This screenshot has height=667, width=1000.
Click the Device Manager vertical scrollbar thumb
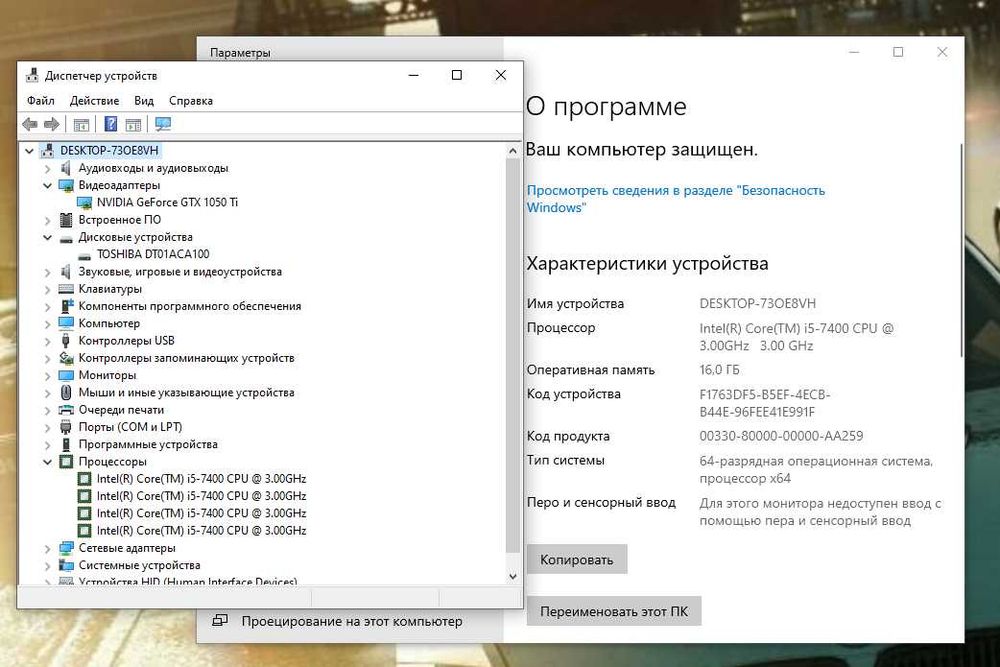click(x=513, y=355)
